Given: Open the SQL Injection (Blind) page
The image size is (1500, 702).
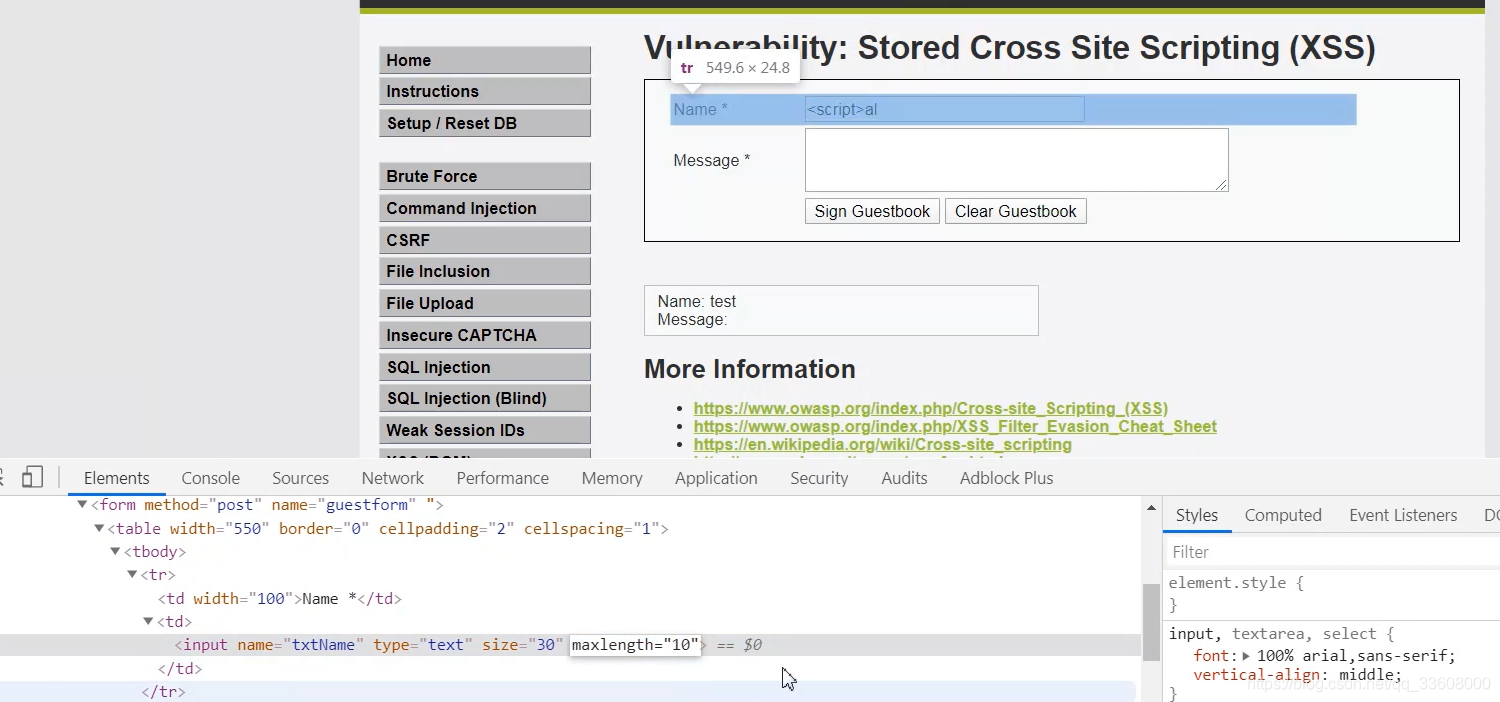Looking at the screenshot, I should coord(484,398).
